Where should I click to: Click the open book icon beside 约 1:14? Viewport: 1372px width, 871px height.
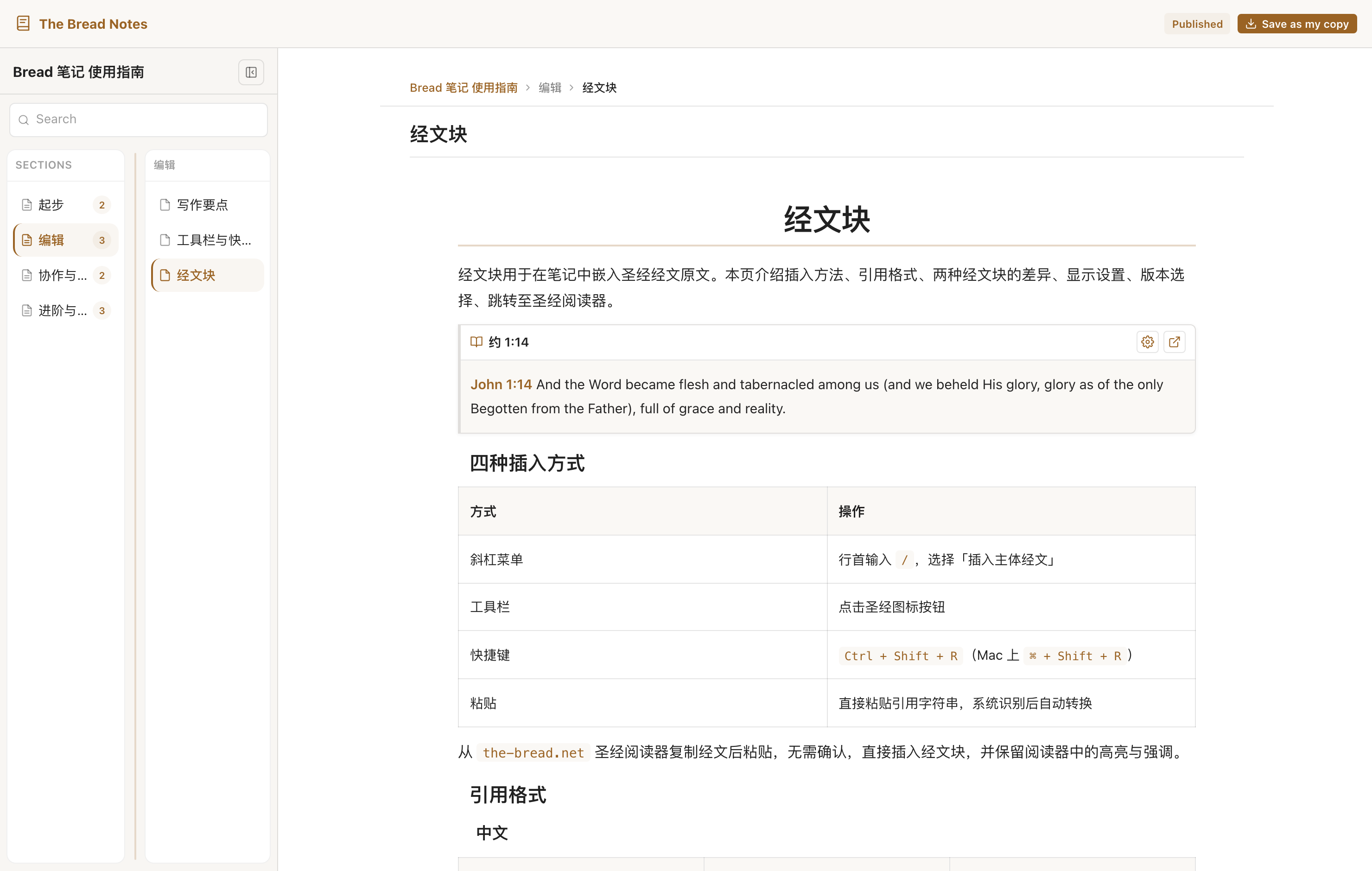point(476,342)
